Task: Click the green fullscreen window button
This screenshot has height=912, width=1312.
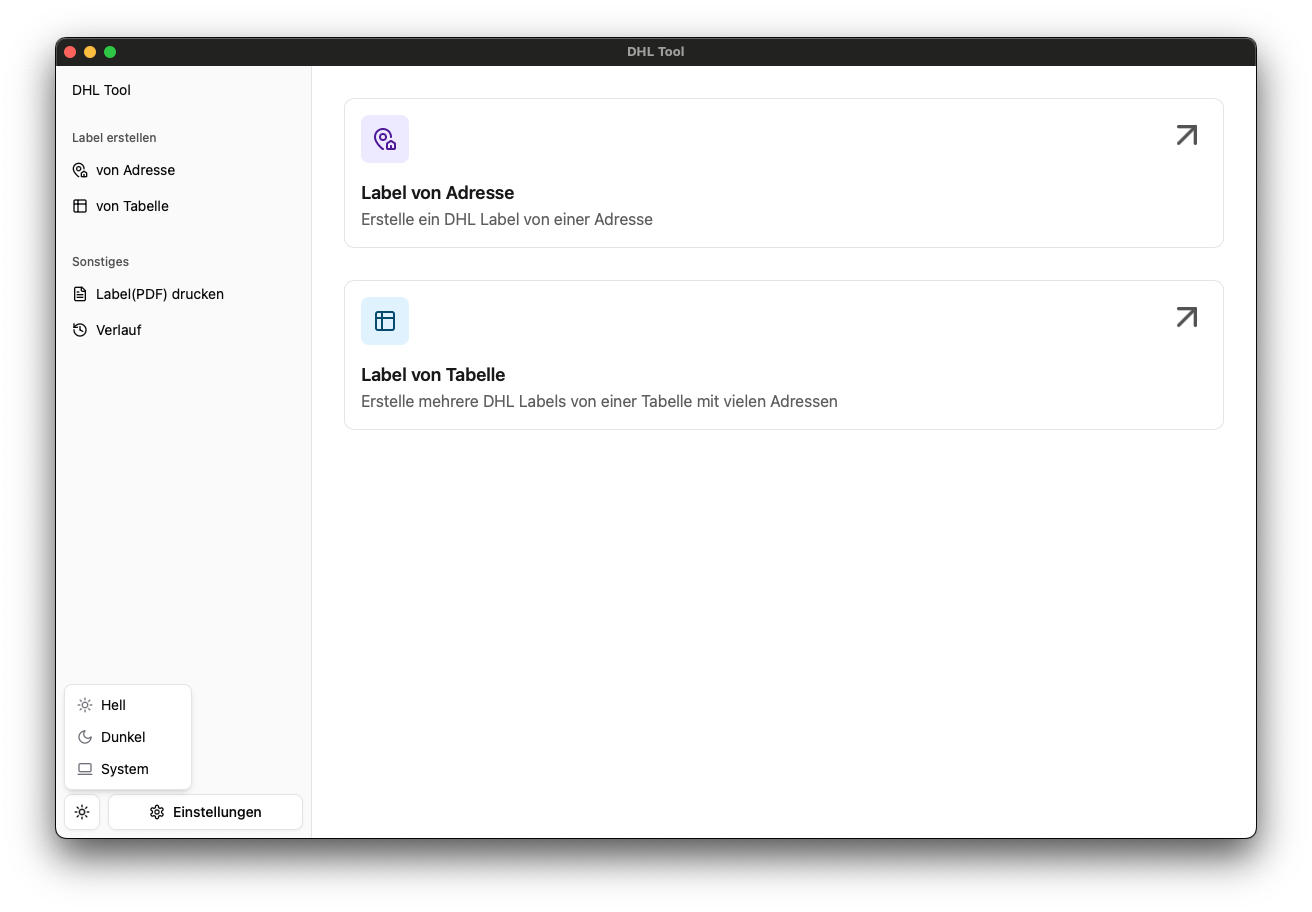Action: pyautogui.click(x=110, y=52)
